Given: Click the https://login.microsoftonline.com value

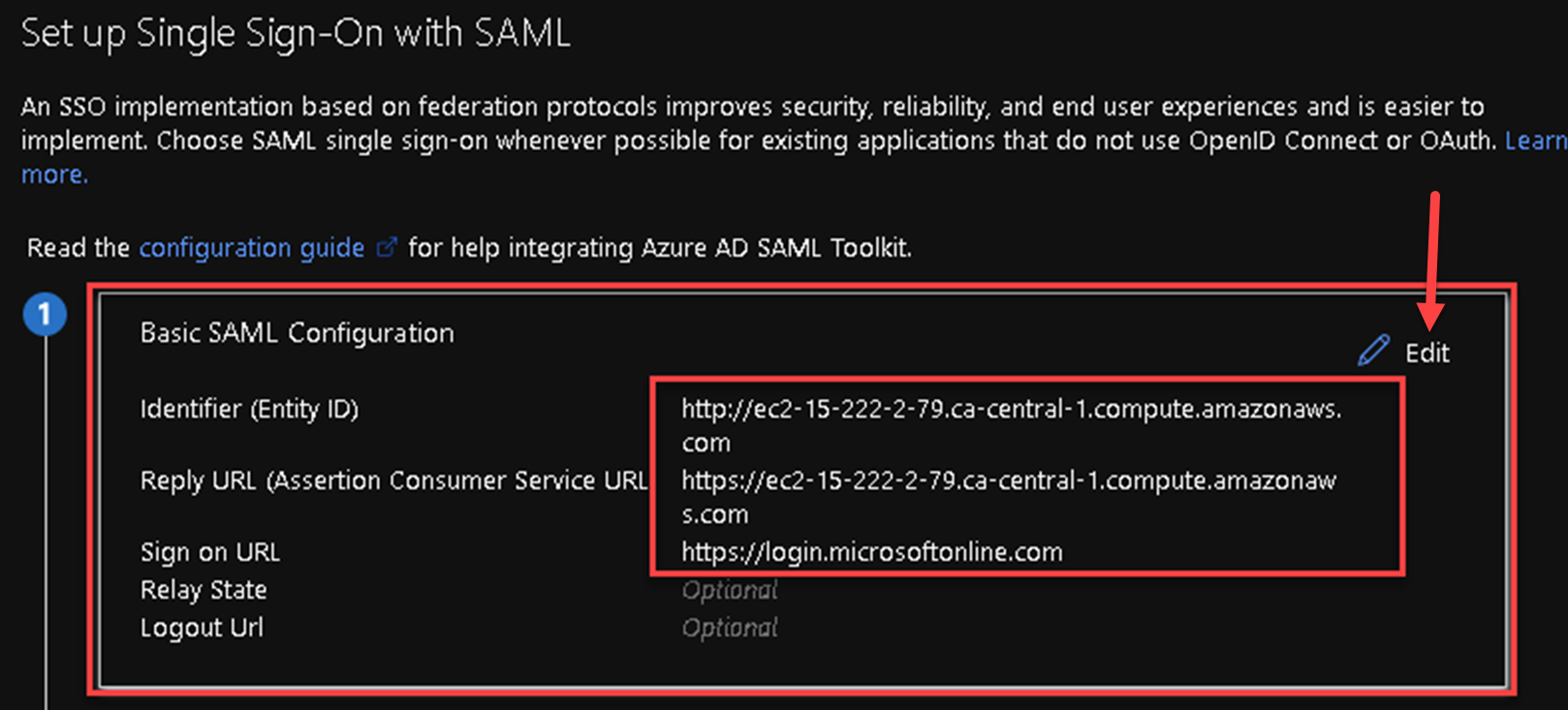Looking at the screenshot, I should pyautogui.click(x=872, y=552).
